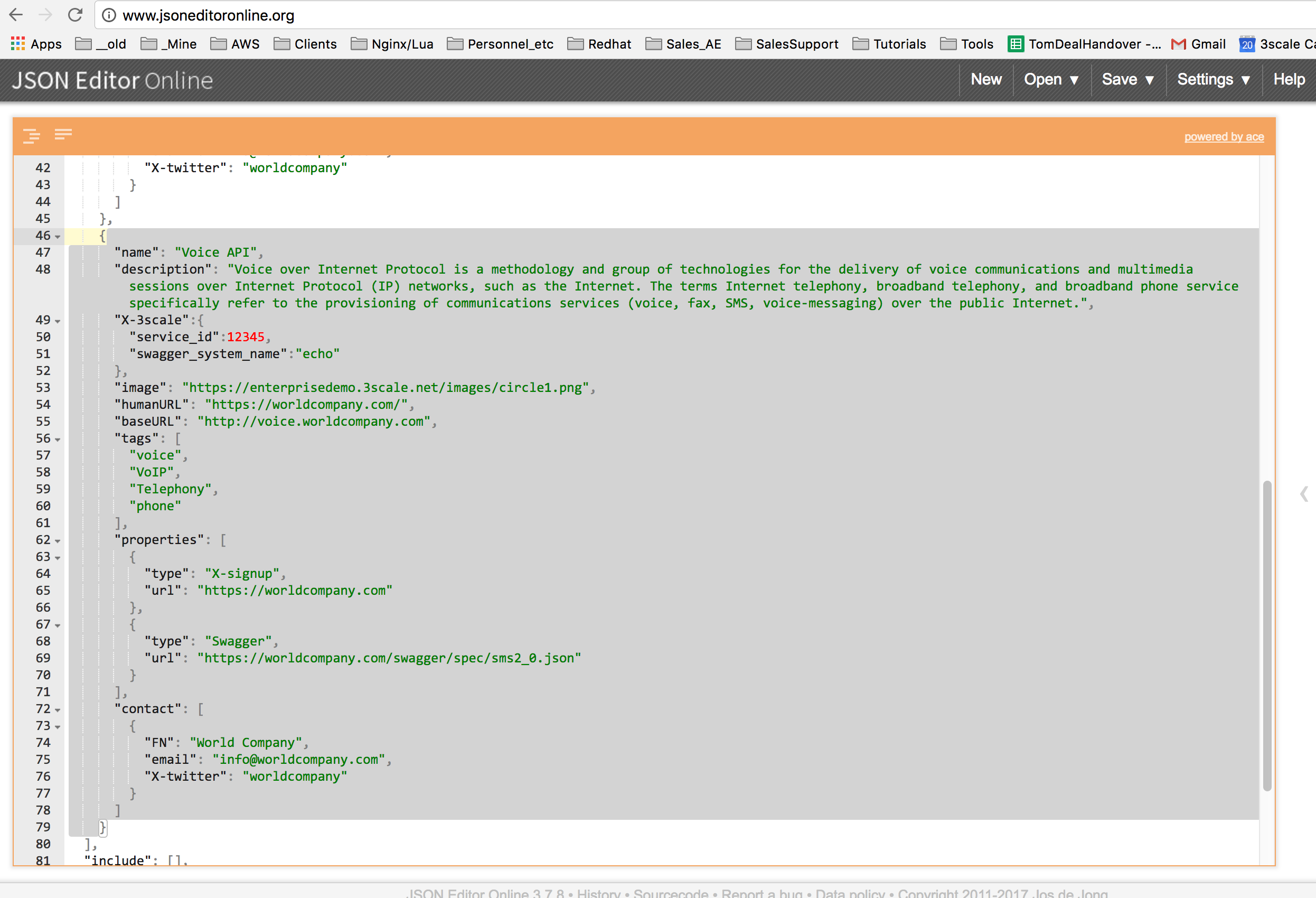Viewport: 1316px width, 898px height.
Task: Open the Apps grid in bookmarks bar
Action: pos(18,44)
